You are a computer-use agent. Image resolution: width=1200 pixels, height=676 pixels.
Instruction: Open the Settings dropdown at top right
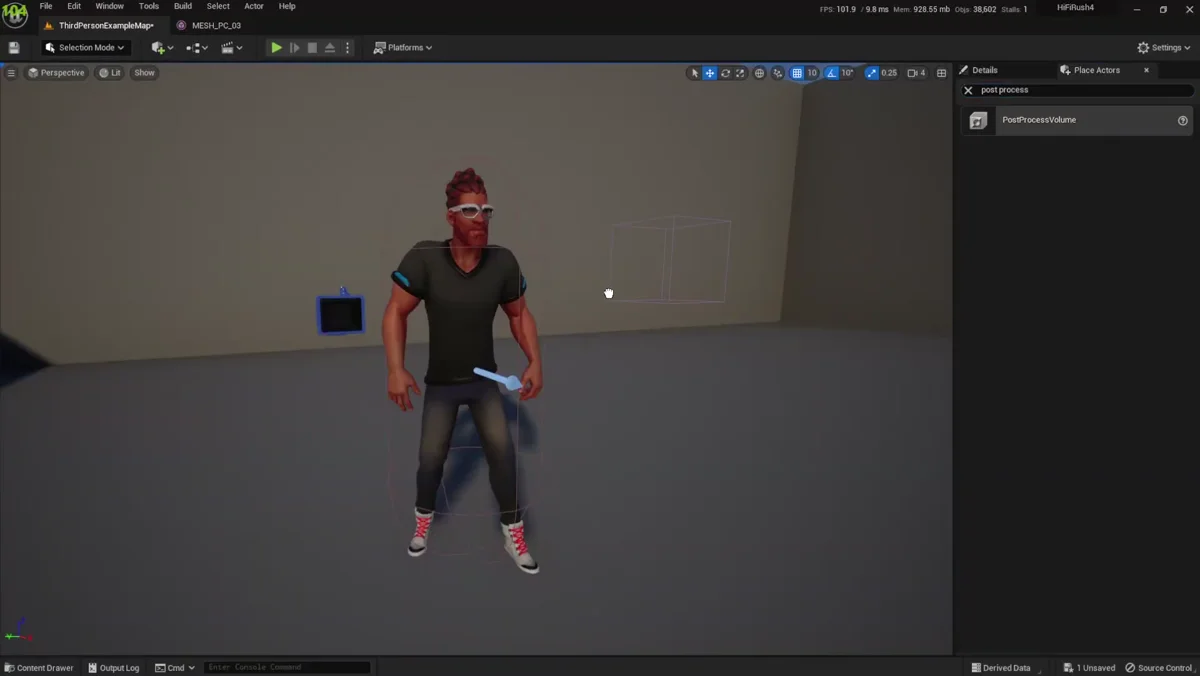pyautogui.click(x=1164, y=47)
